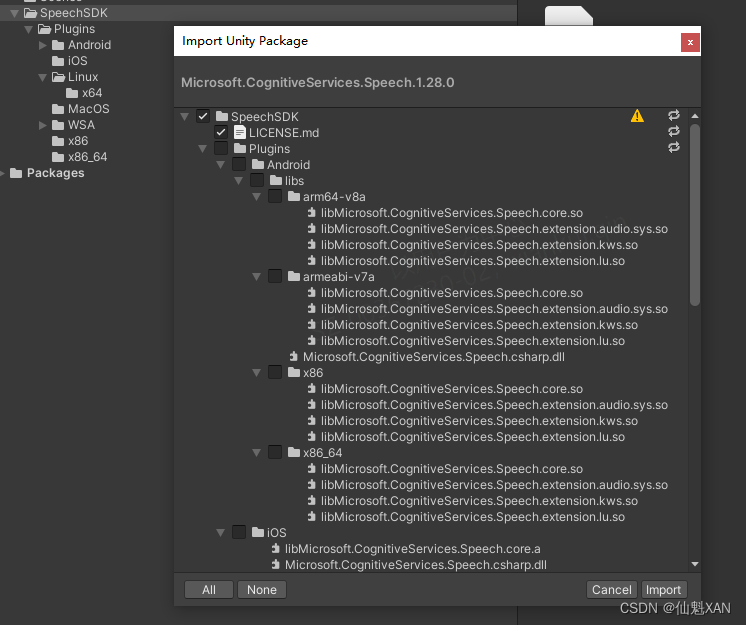This screenshot has width=746, height=625.
Task: Collapse the arm64-v8a node
Action: [x=257, y=197]
